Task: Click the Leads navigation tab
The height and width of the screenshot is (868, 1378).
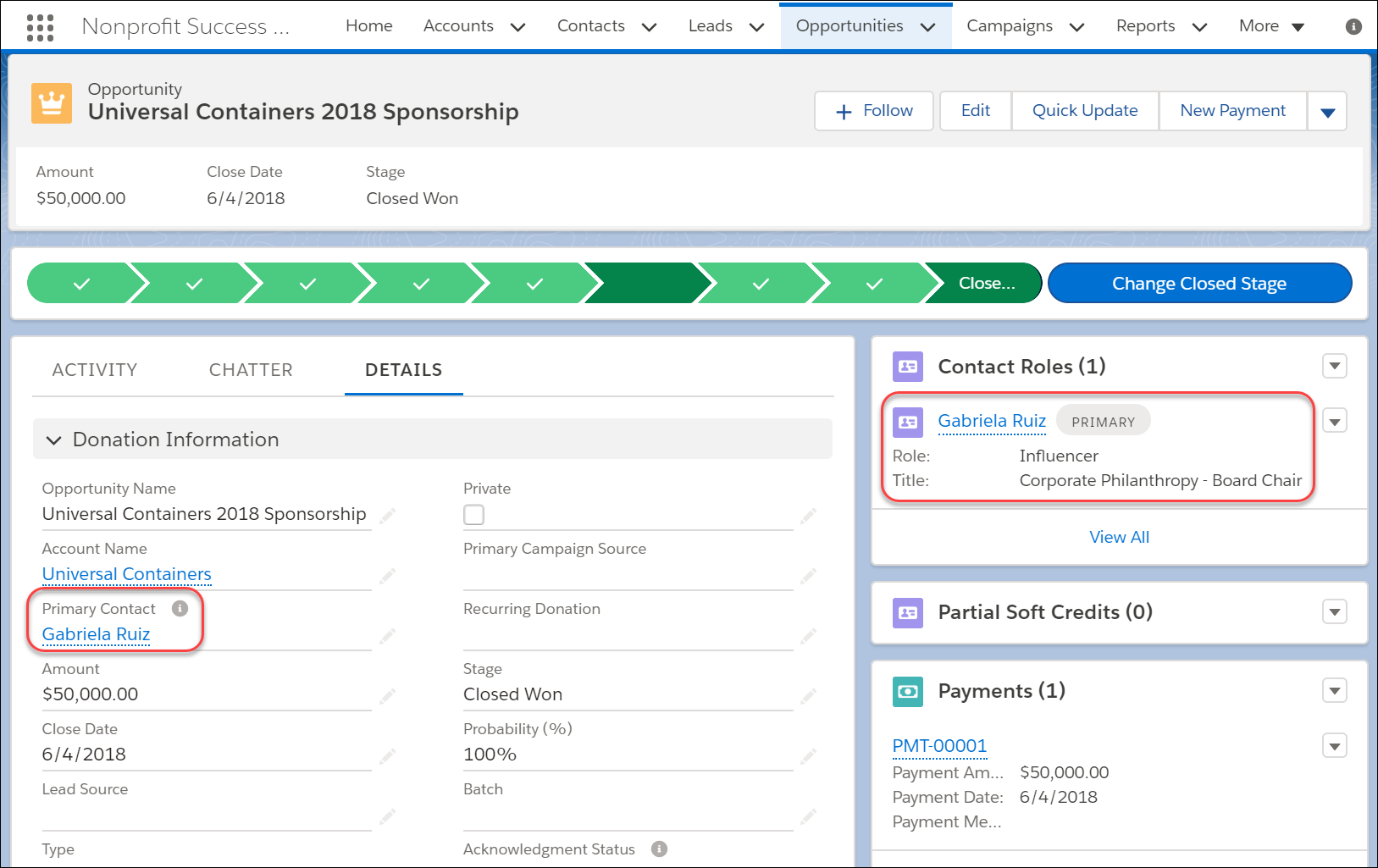Action: pos(711,26)
